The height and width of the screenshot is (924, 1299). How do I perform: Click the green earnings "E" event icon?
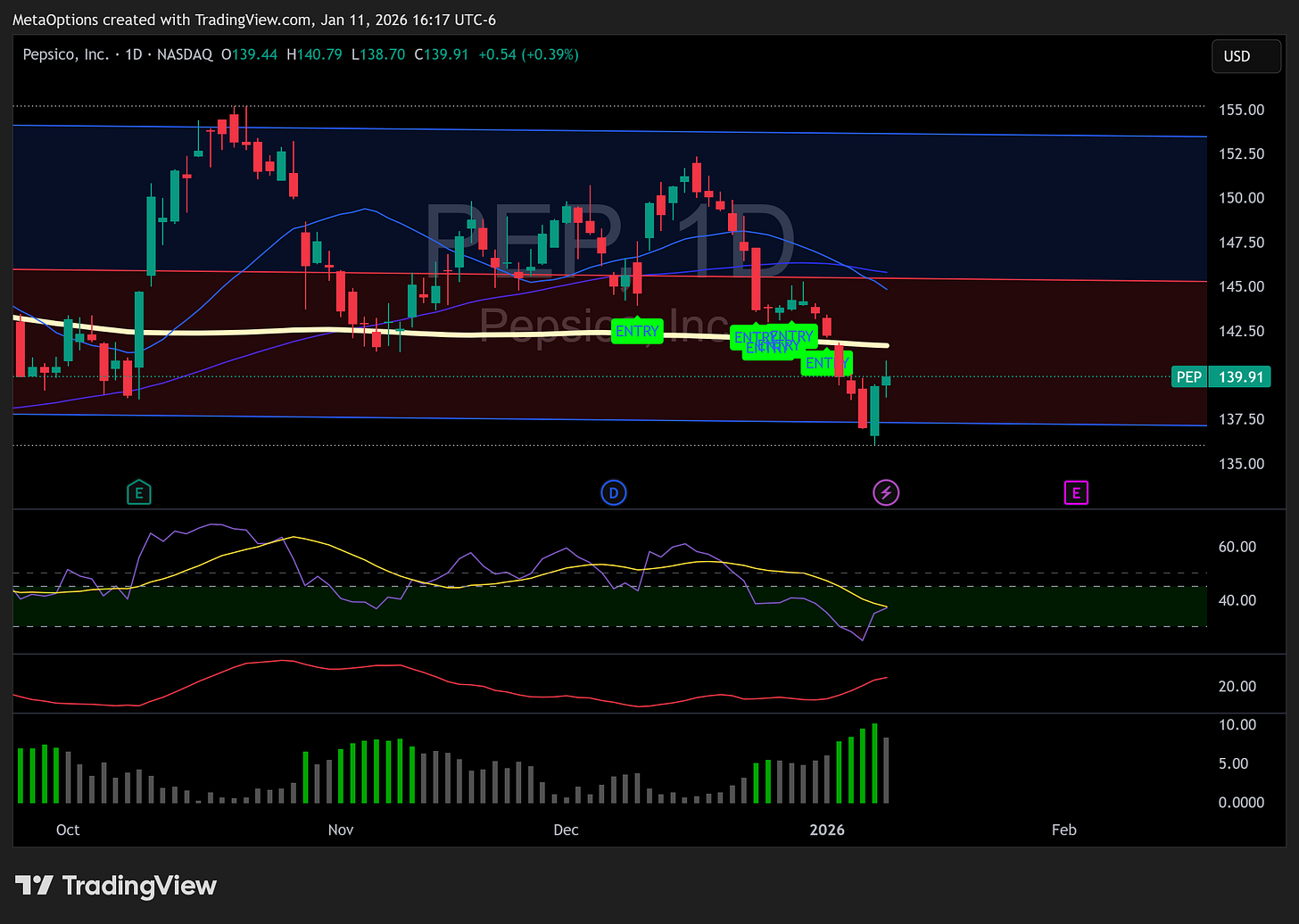(139, 491)
